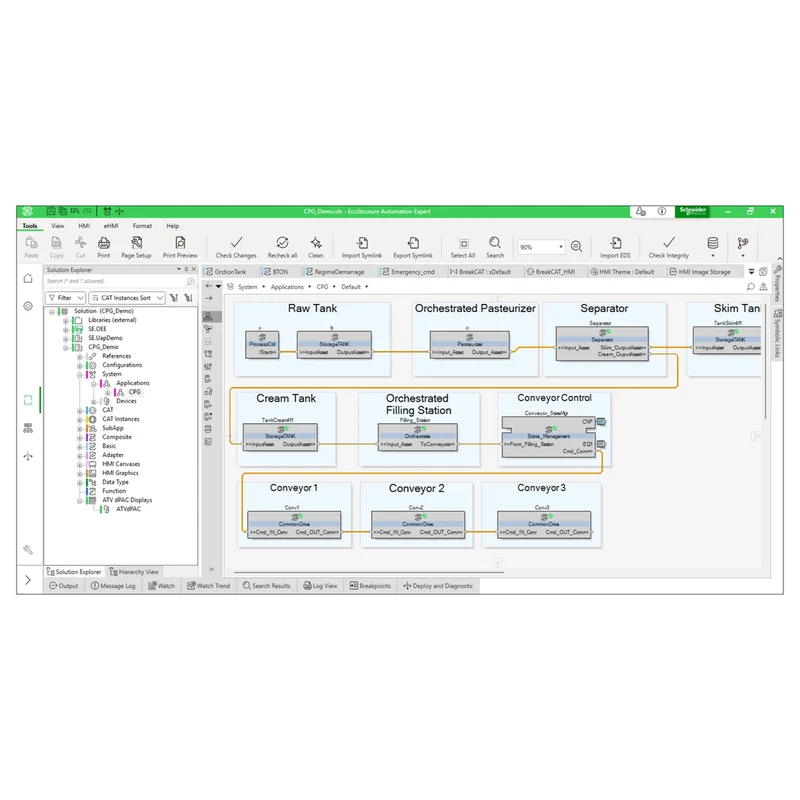This screenshot has width=800, height=800.
Task: Switch to the Hierarchy View tab
Action: point(134,572)
